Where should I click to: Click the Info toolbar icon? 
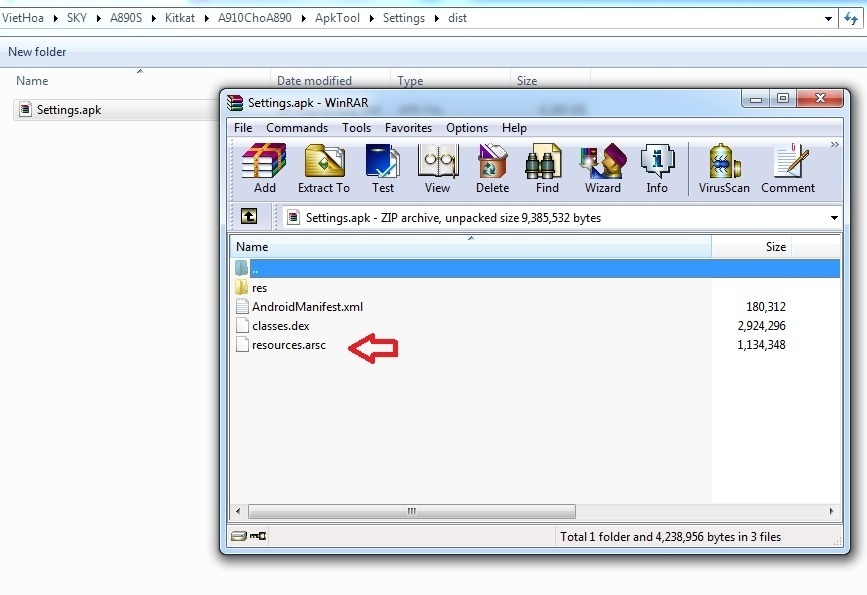[657, 168]
